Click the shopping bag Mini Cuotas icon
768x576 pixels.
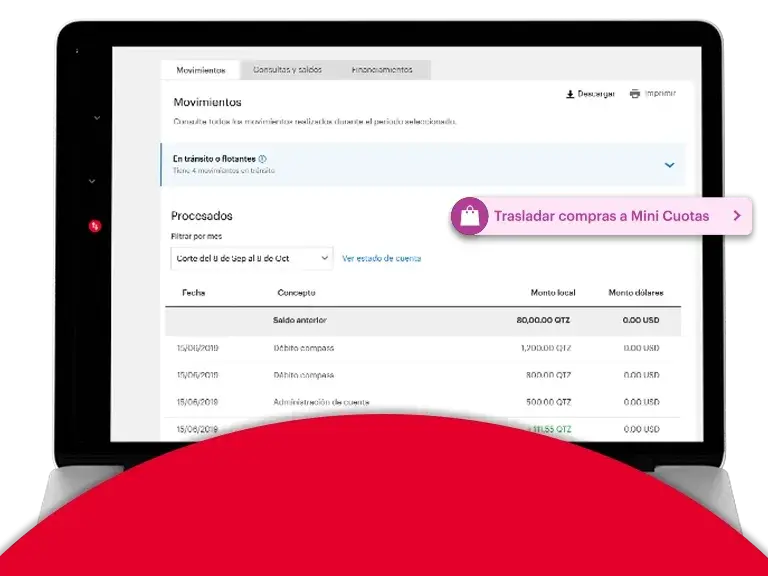469,216
